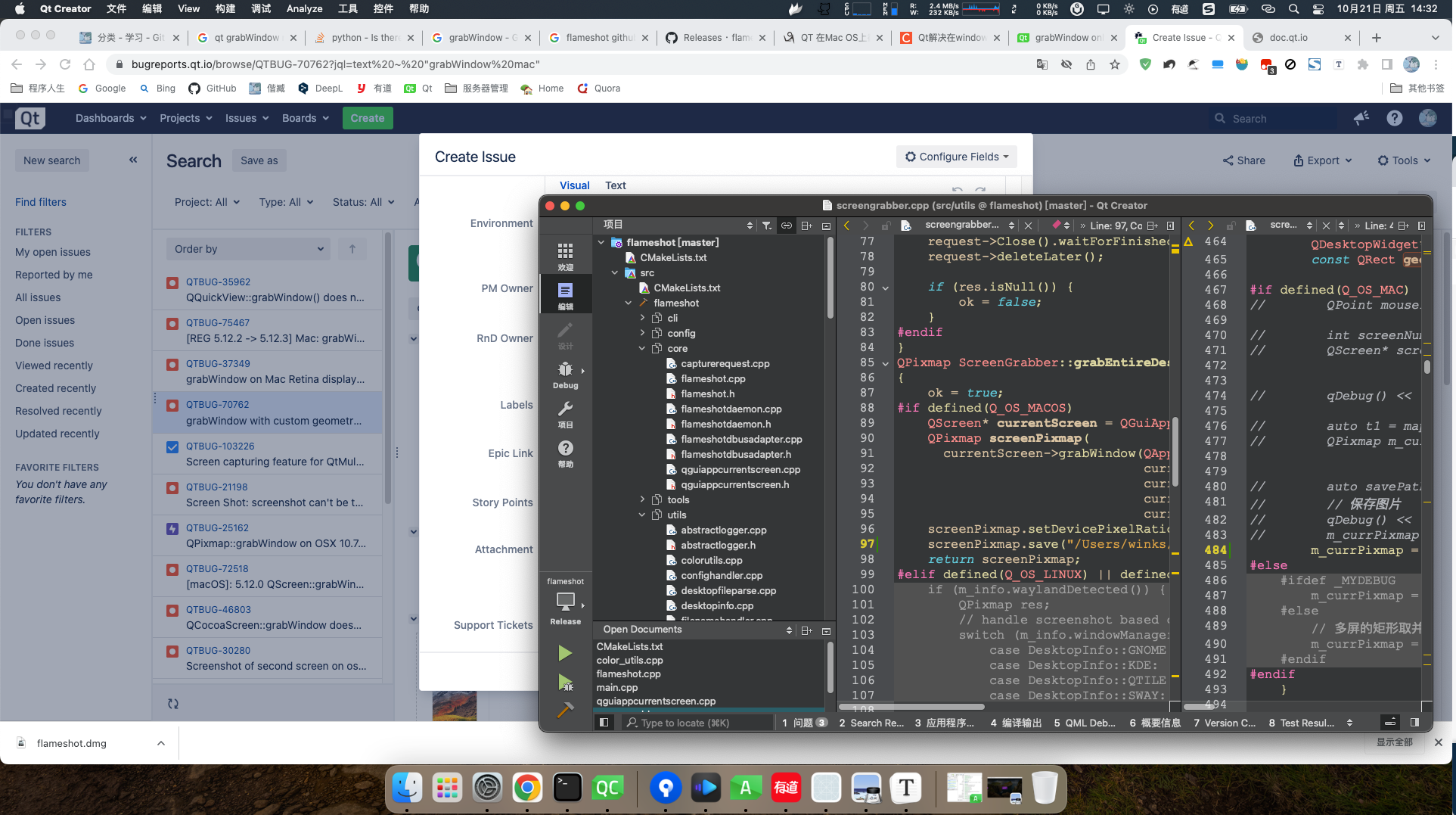
Task: Click the Qt logo in Jira header
Action: click(30, 118)
